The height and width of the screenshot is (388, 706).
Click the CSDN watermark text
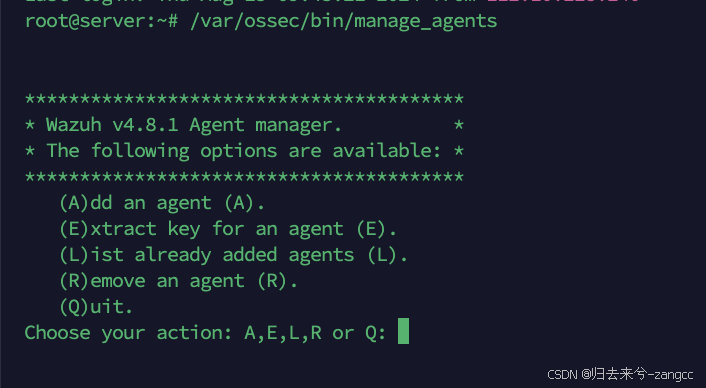coord(562,374)
